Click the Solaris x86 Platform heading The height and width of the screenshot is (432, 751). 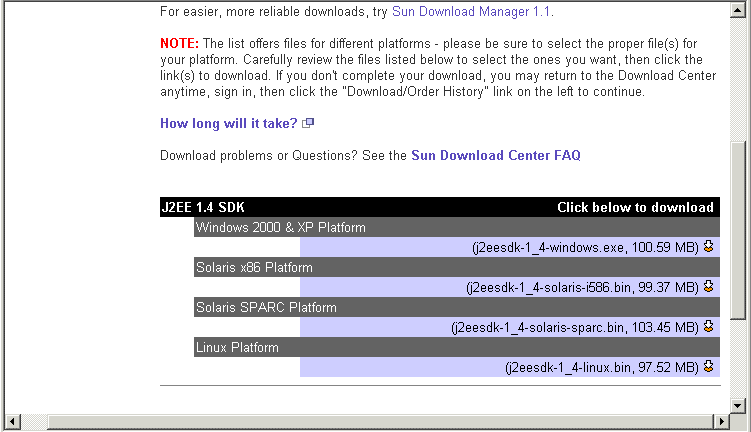coord(254,267)
